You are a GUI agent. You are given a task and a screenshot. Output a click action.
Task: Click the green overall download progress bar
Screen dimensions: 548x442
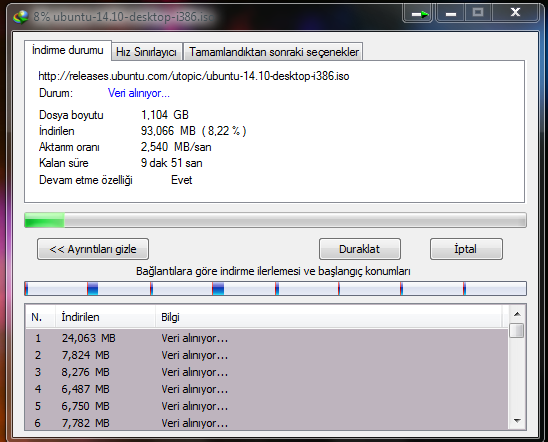(x=275, y=220)
